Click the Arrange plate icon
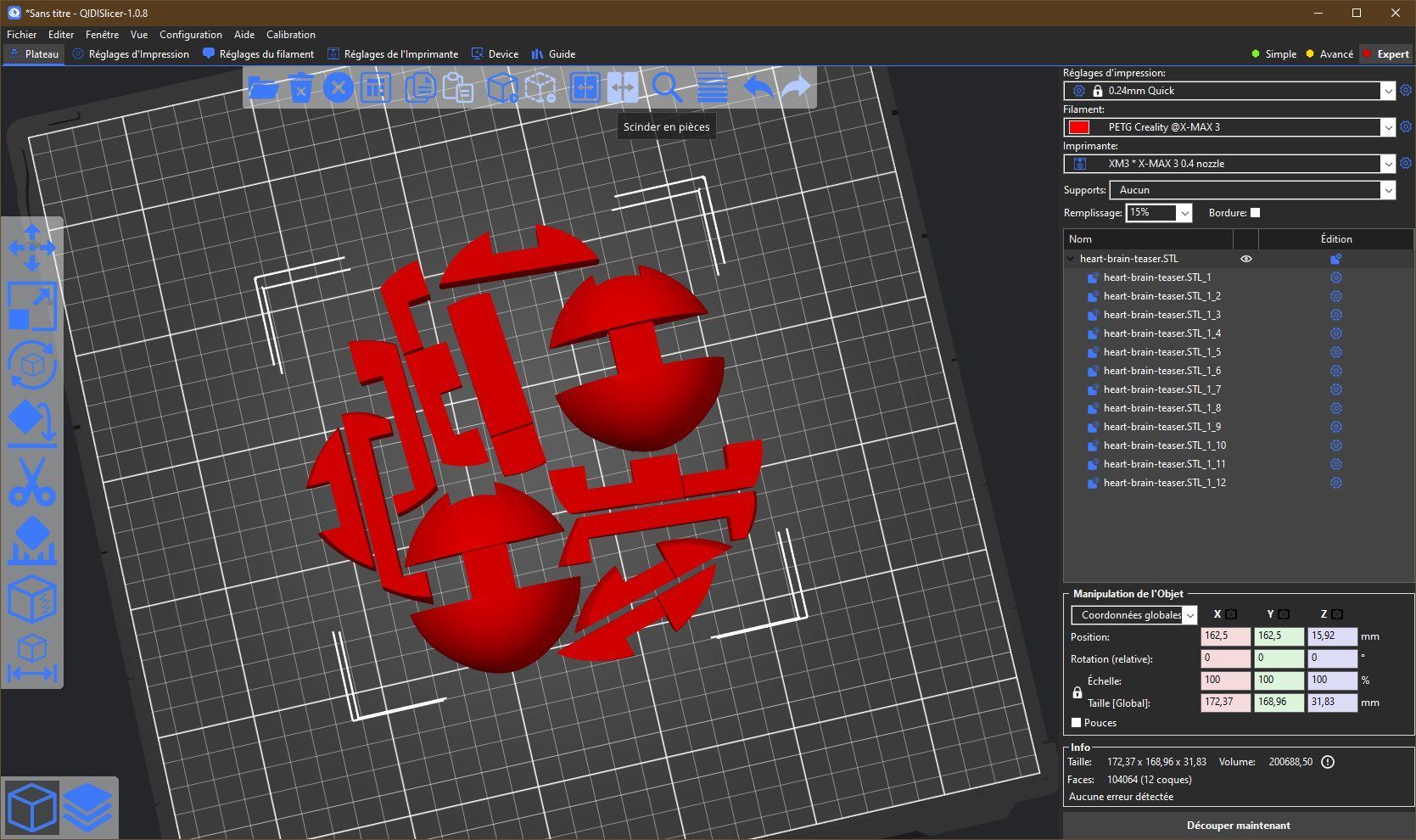This screenshot has height=840, width=1416. (x=376, y=87)
